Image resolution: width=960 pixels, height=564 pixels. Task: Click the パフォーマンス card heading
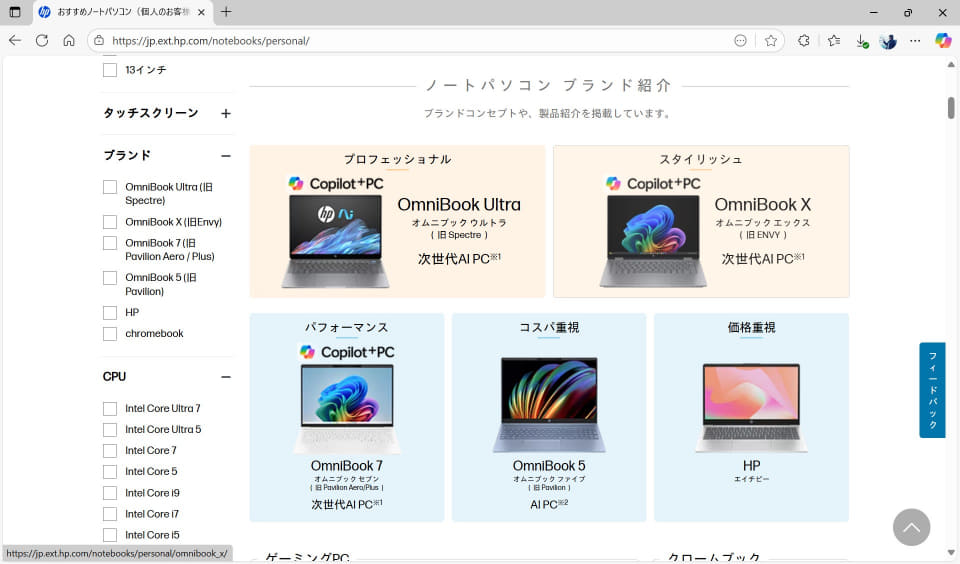pyautogui.click(x=347, y=328)
